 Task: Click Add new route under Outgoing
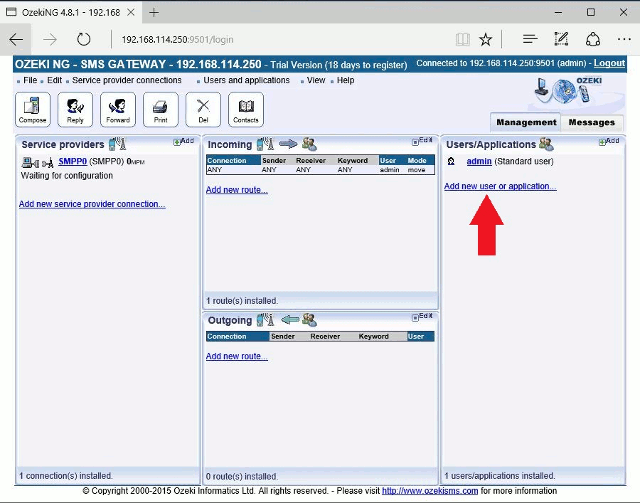pos(237,356)
